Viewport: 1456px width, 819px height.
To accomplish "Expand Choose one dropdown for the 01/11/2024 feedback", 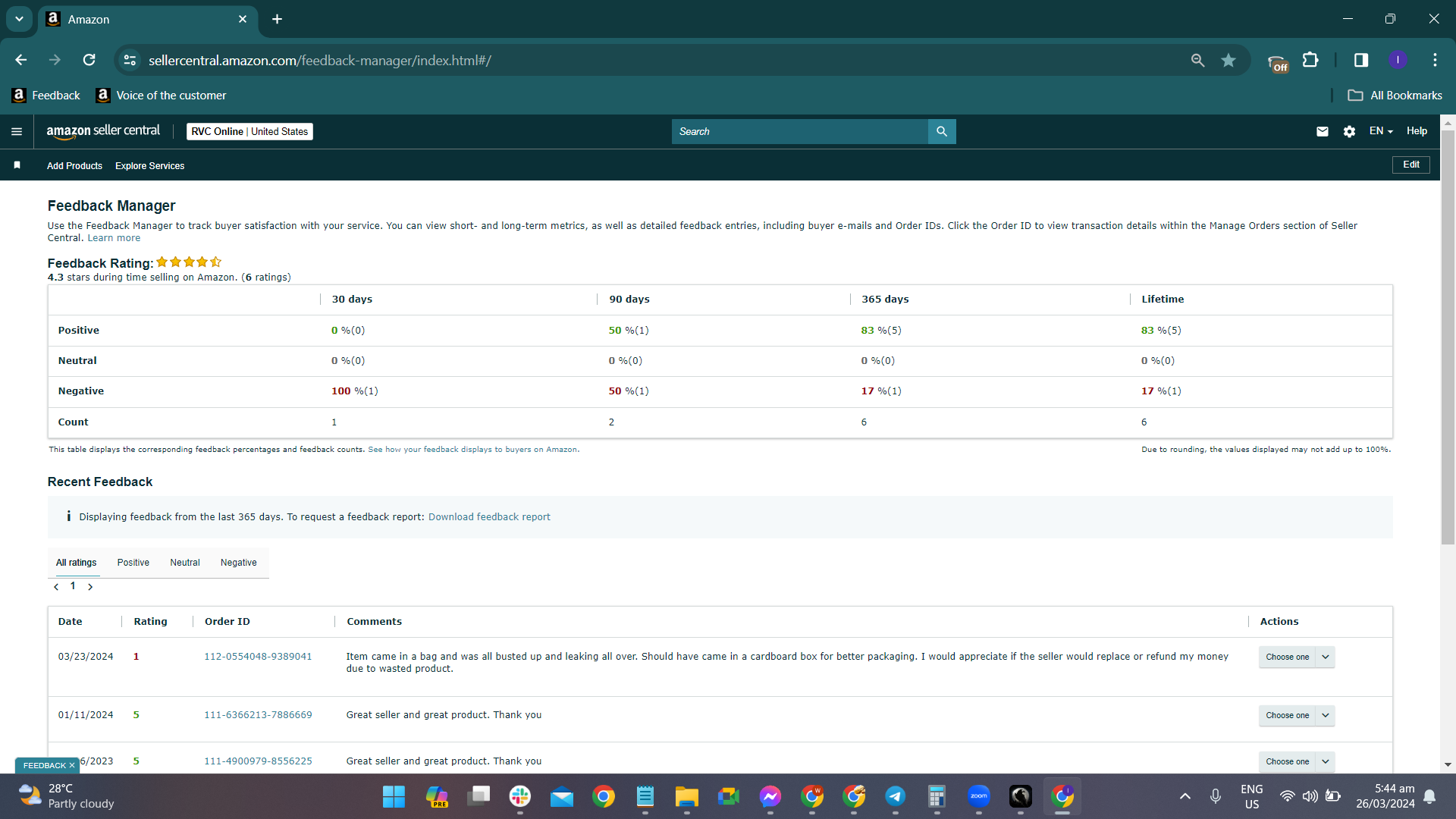I will (1297, 715).
